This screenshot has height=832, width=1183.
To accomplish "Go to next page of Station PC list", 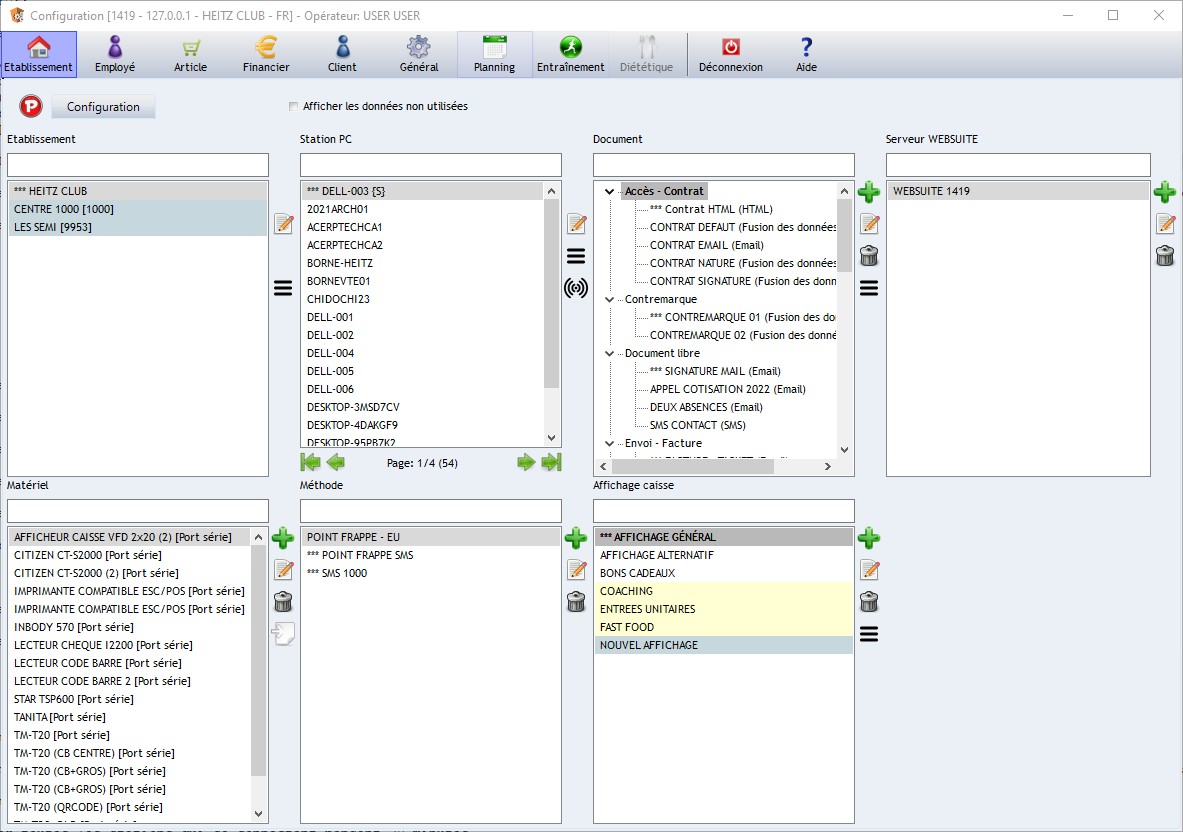I will tap(526, 462).
